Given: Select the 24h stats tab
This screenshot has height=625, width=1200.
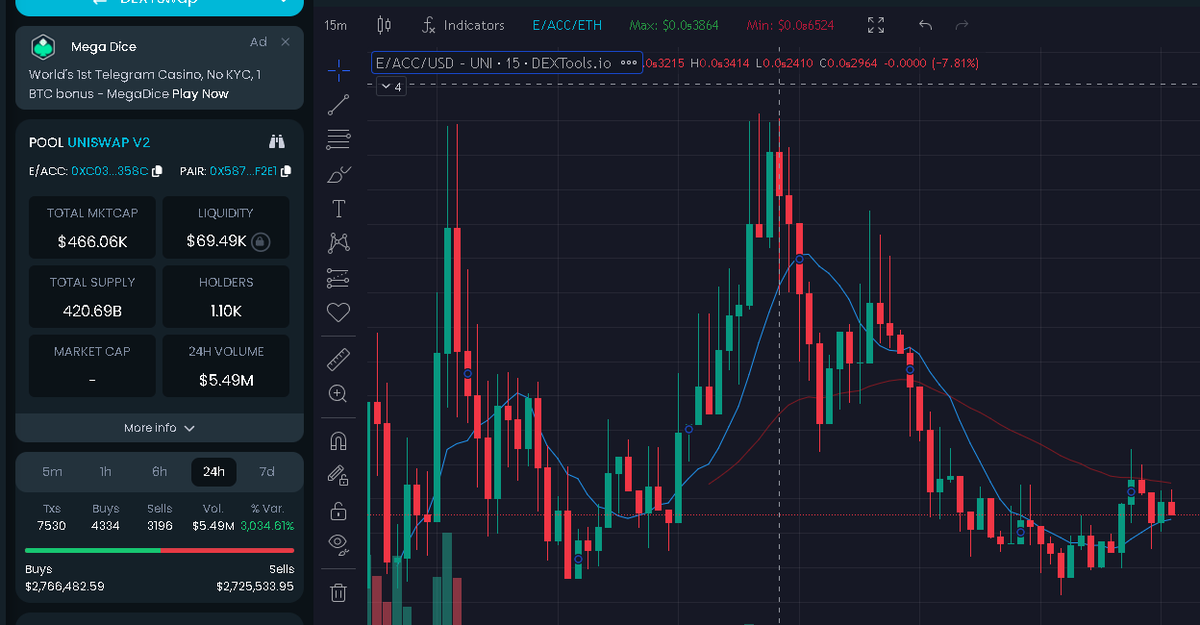Looking at the screenshot, I should click(214, 472).
